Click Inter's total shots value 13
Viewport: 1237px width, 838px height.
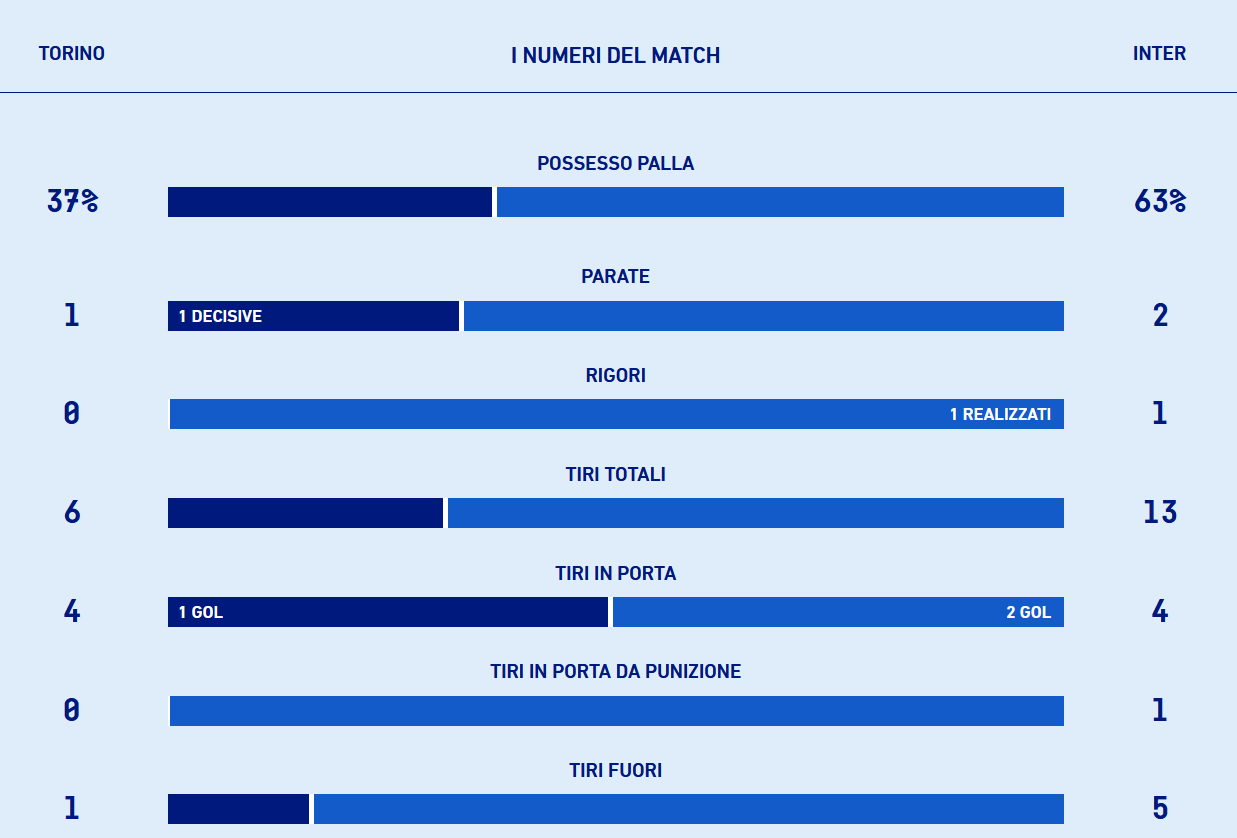pyautogui.click(x=1159, y=513)
